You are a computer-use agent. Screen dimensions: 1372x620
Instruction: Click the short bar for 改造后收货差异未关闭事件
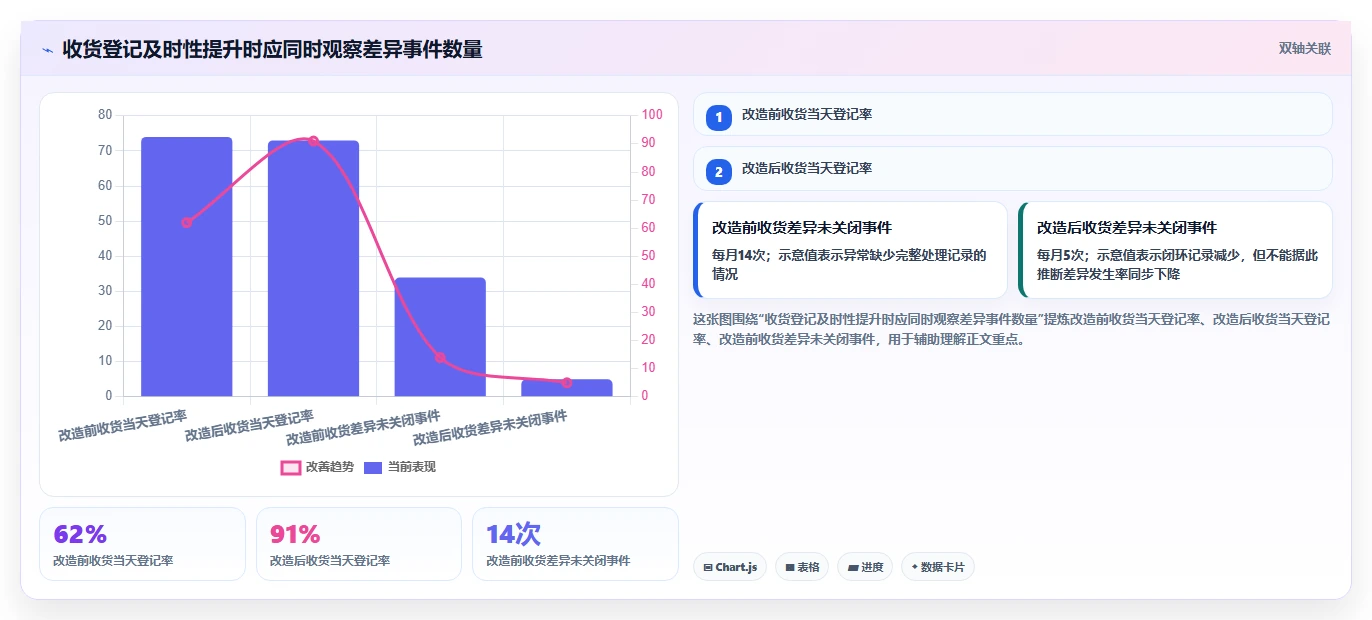click(567, 388)
